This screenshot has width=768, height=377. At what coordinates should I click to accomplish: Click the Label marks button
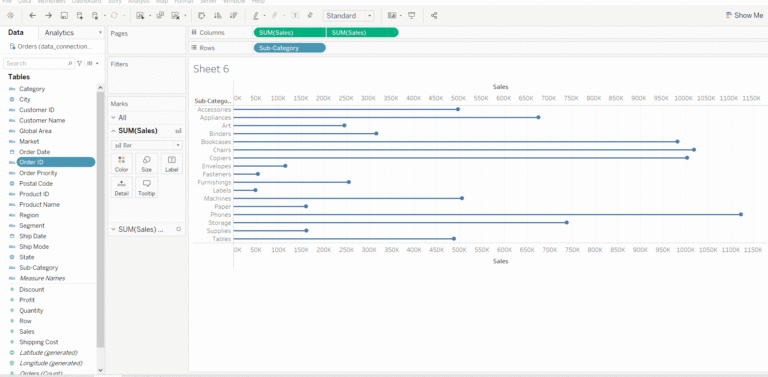coord(171,164)
